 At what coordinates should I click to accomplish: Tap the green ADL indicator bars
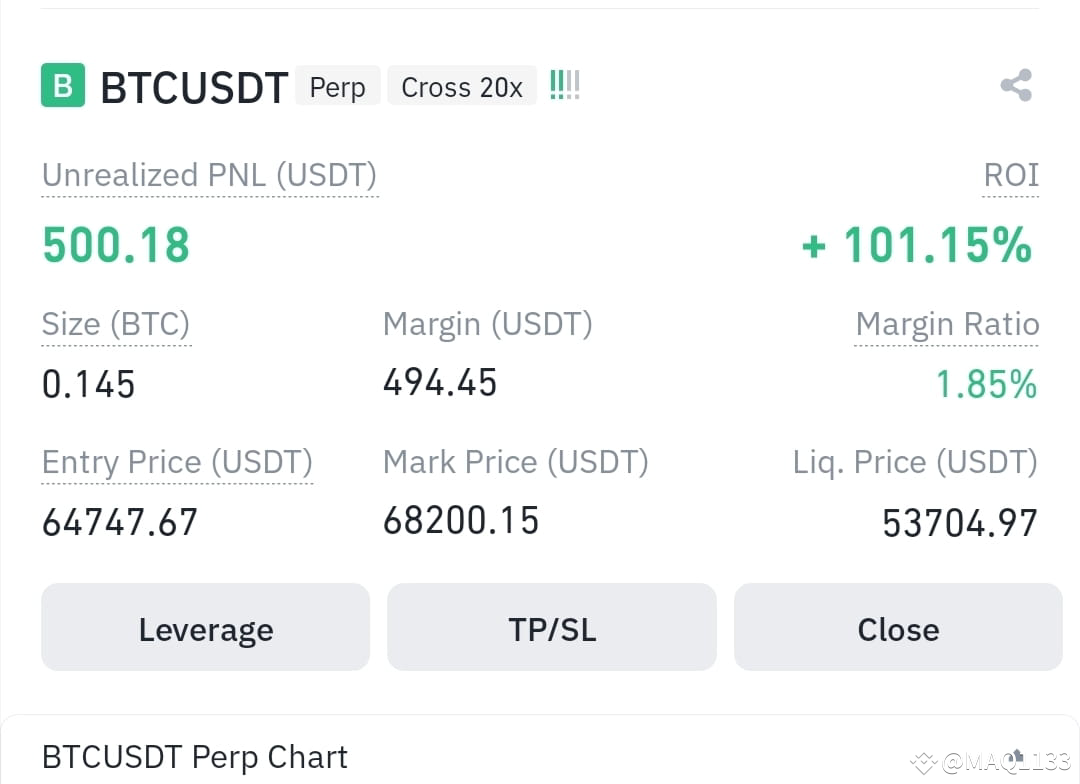(x=565, y=85)
